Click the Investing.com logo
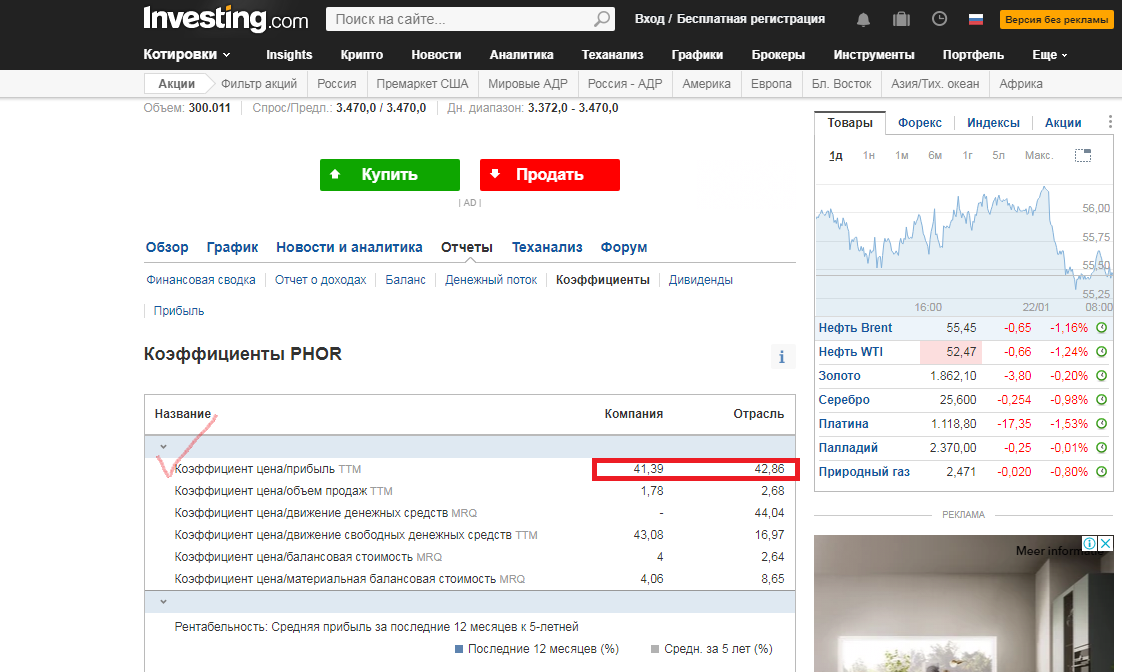Screen dimensions: 1122x672 tap(225, 19)
